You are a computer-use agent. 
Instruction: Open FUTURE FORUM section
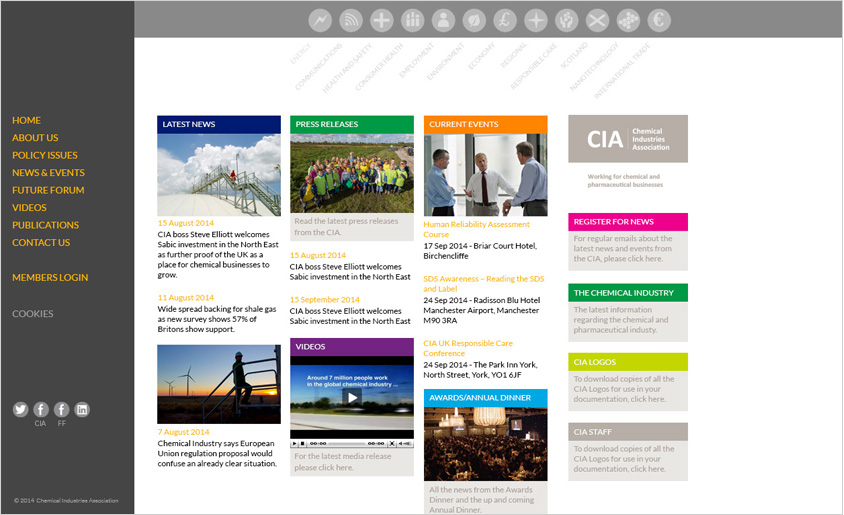48,191
